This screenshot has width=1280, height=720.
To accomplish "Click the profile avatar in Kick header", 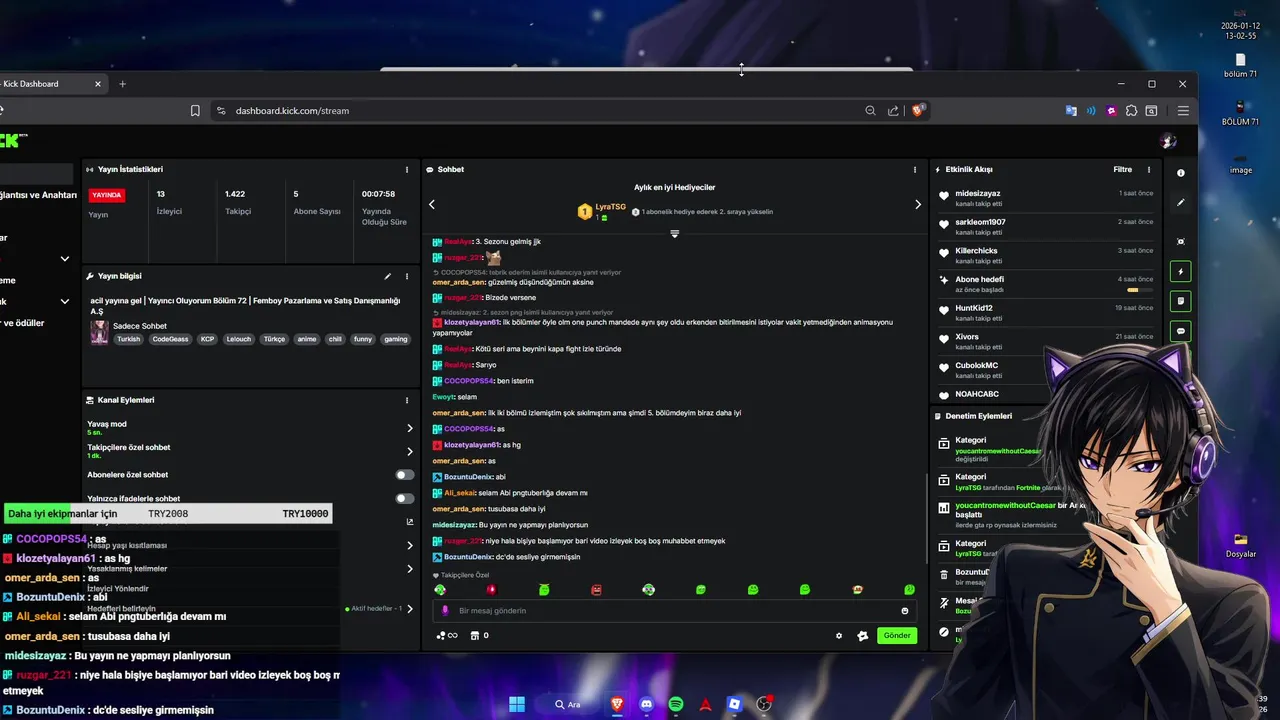I will click(1168, 141).
